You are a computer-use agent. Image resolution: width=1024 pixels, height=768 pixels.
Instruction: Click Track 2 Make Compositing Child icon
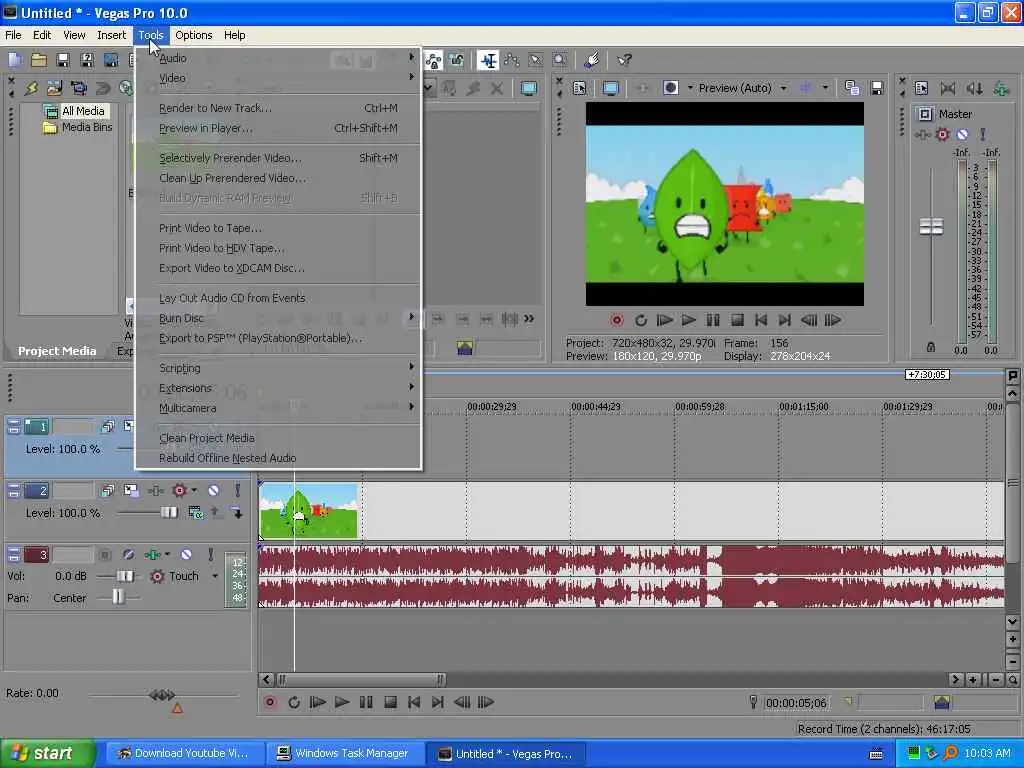coord(236,513)
